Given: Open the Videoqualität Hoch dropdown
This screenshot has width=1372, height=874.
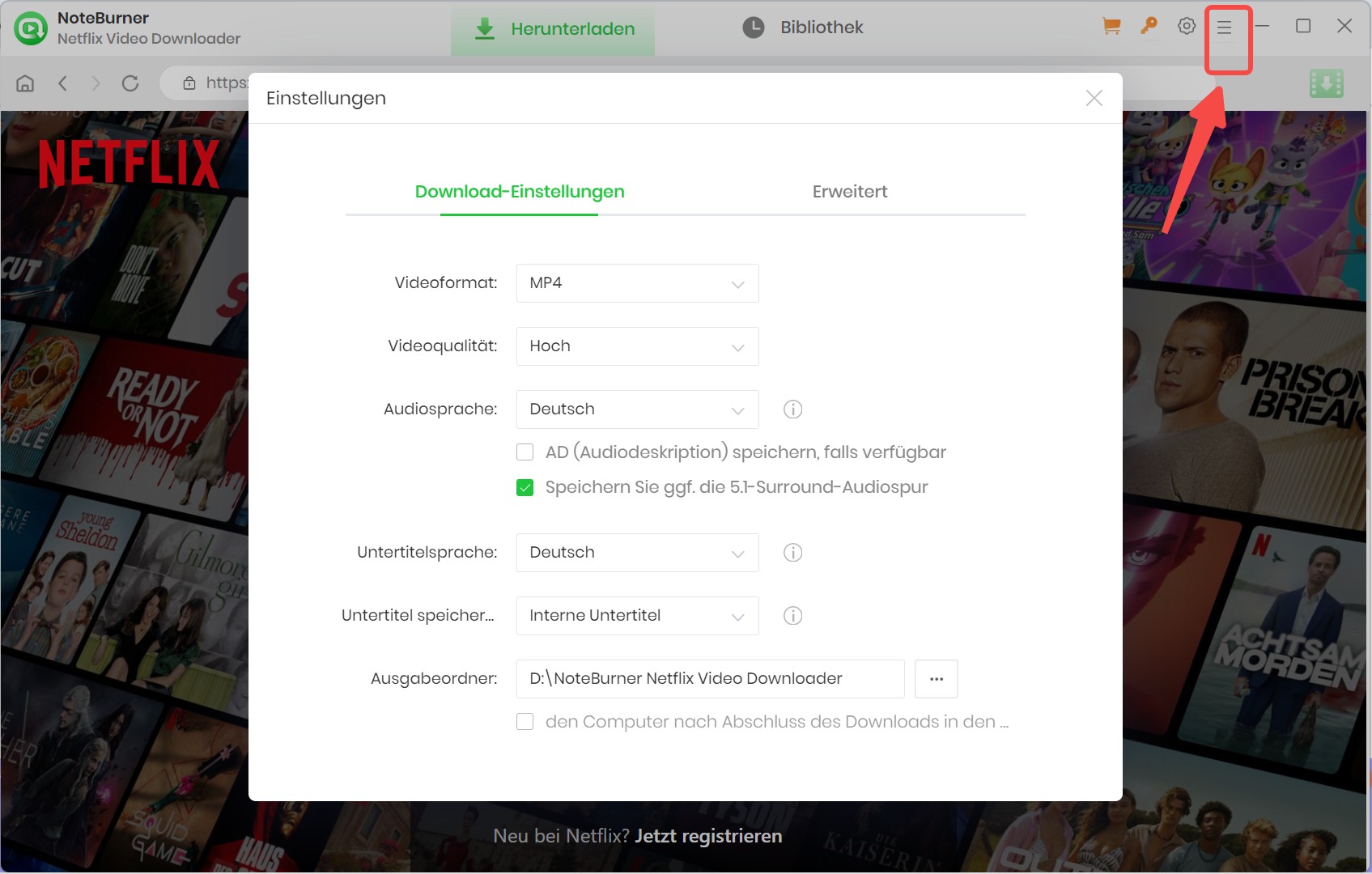Looking at the screenshot, I should click(x=638, y=346).
